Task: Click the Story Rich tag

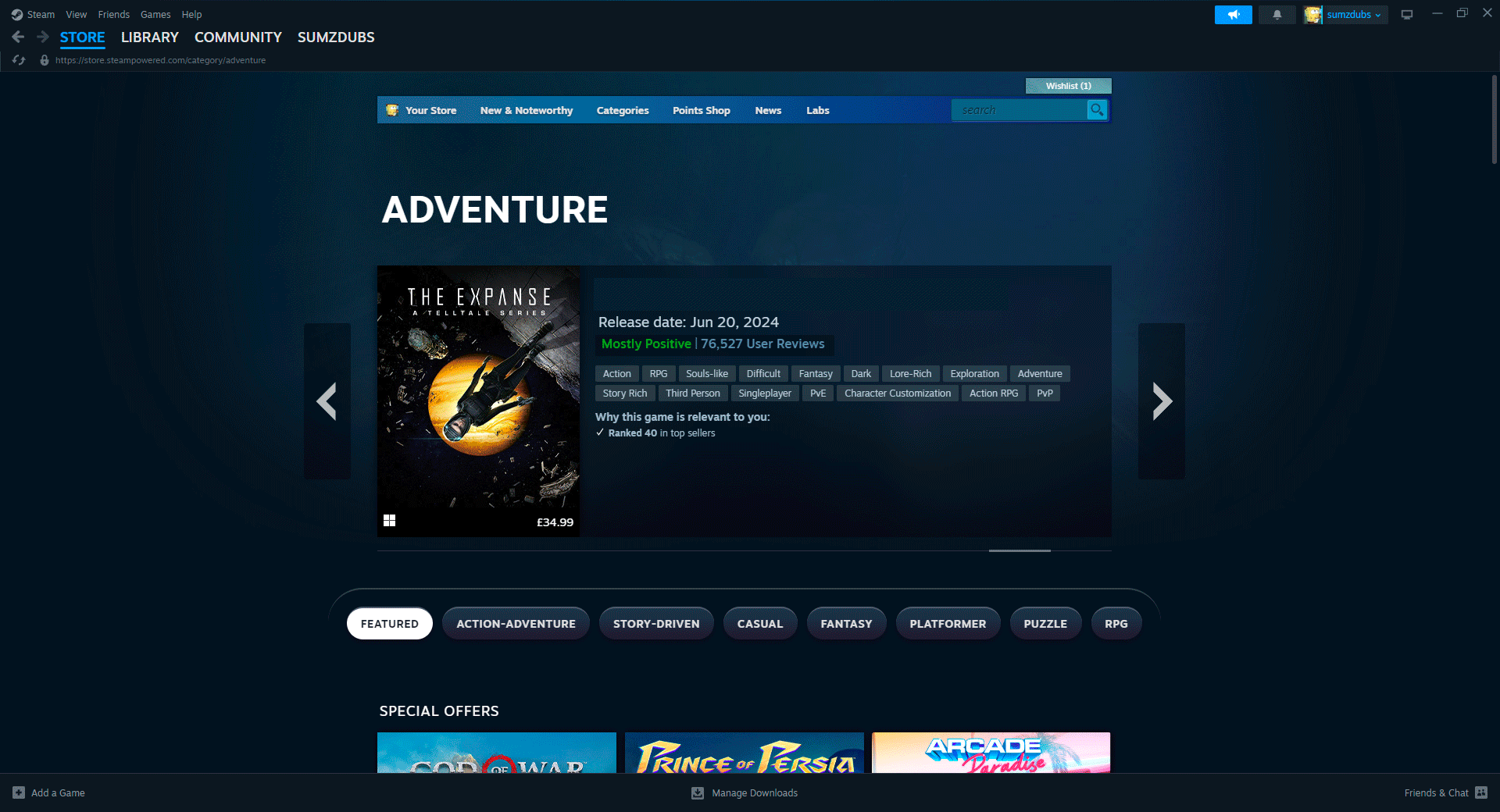Action: click(625, 393)
